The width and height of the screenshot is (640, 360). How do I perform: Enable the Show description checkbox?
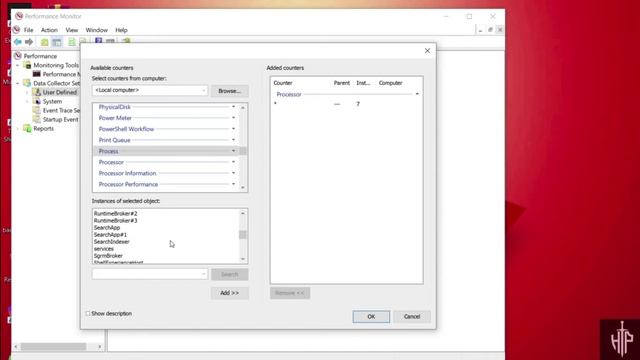(88, 313)
